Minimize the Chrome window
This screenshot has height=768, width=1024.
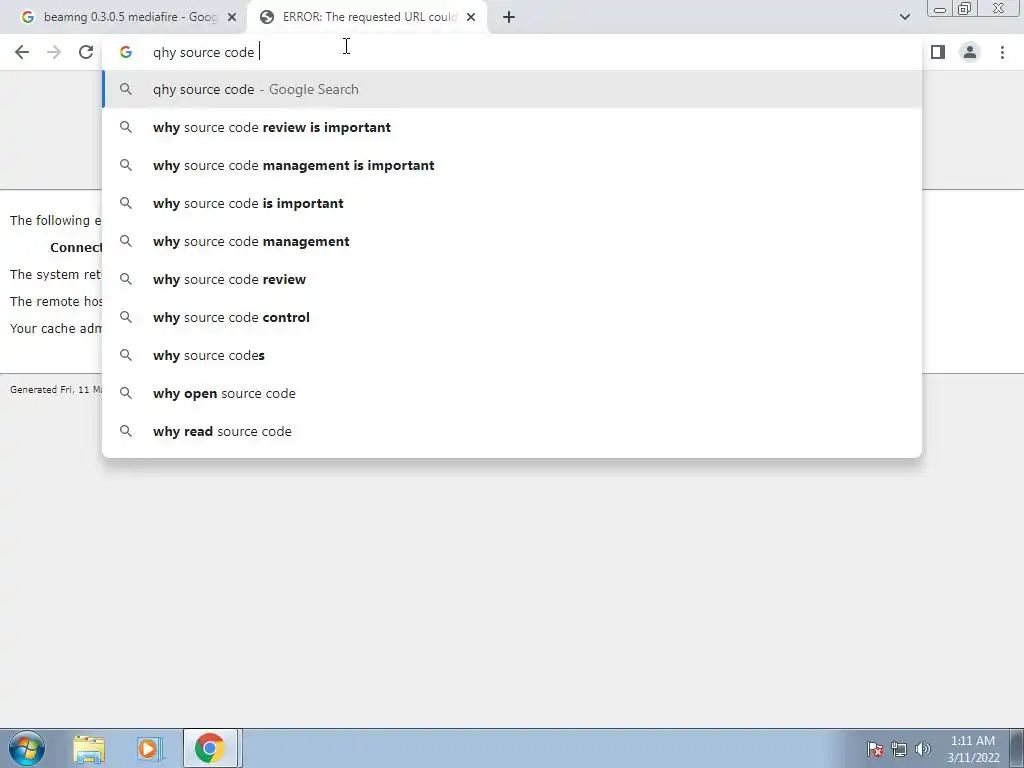(x=940, y=8)
